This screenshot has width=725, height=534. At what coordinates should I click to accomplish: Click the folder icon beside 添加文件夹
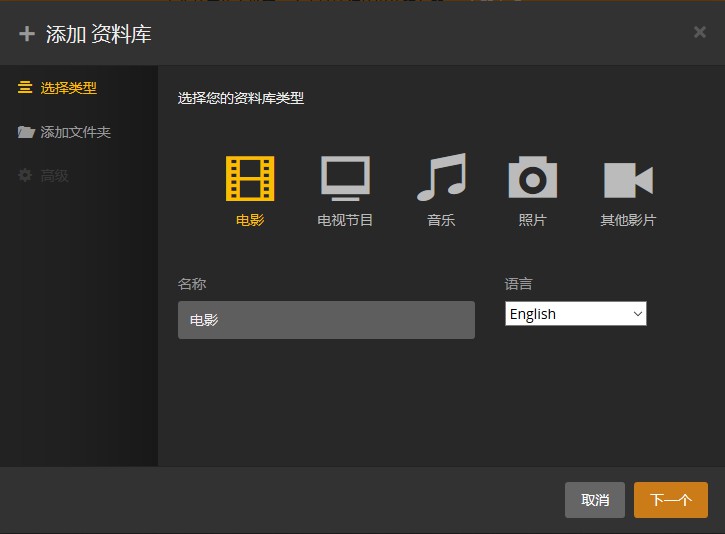click(26, 132)
